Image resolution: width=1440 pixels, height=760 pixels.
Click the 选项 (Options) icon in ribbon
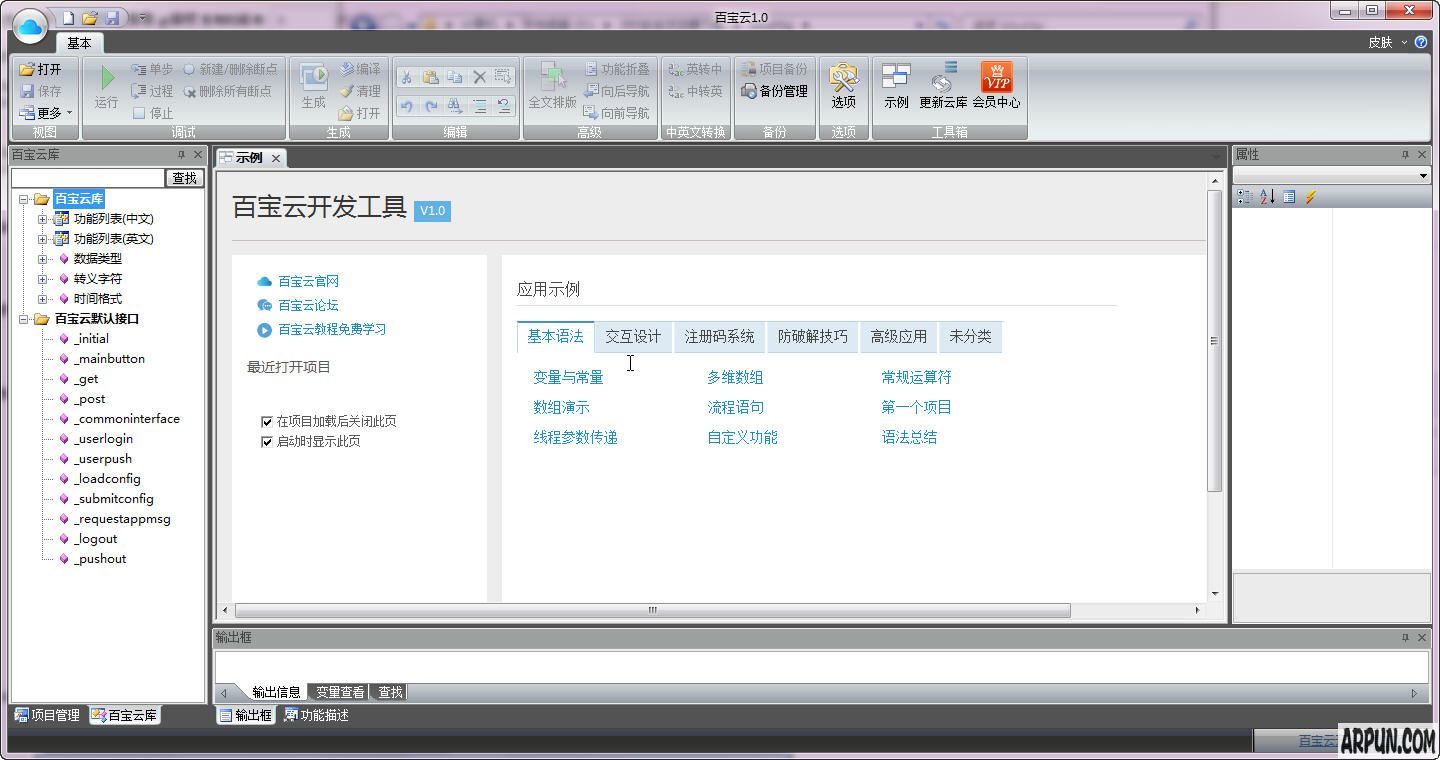click(843, 86)
